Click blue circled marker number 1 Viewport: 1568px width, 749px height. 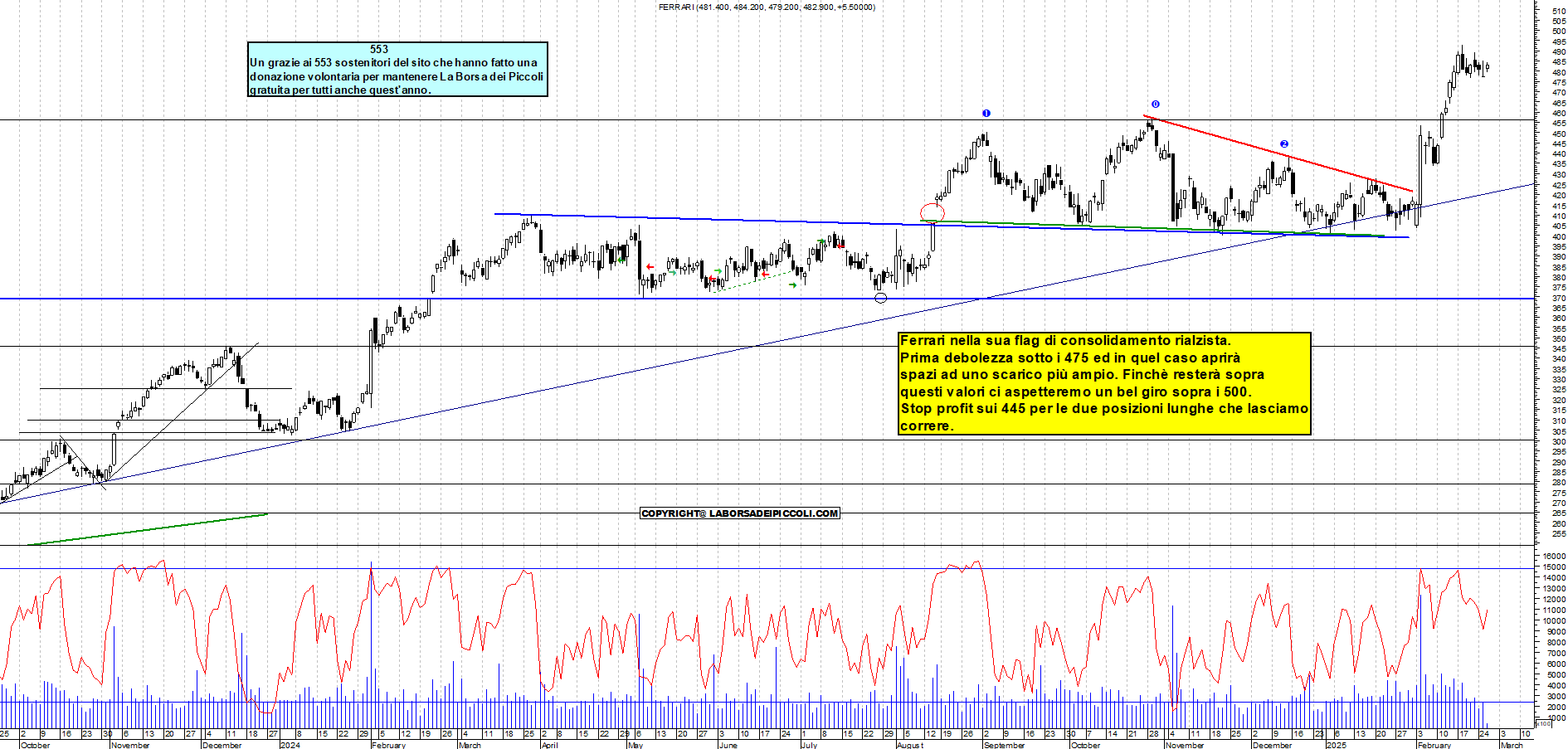coord(986,113)
